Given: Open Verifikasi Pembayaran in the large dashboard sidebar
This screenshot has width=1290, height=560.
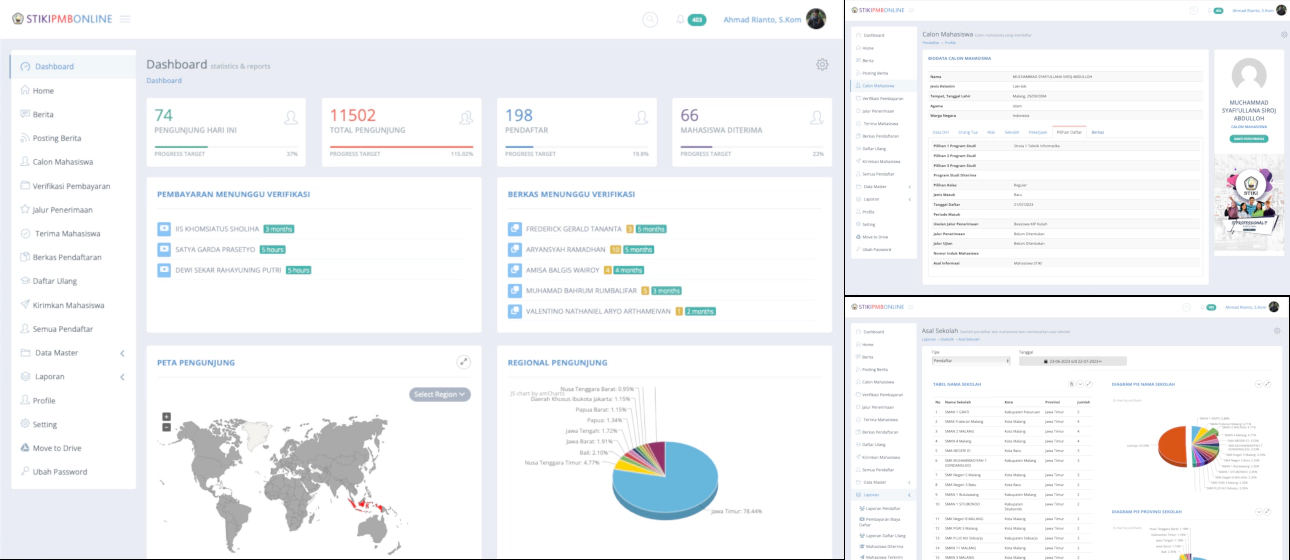Looking at the screenshot, I should click(x=71, y=186).
